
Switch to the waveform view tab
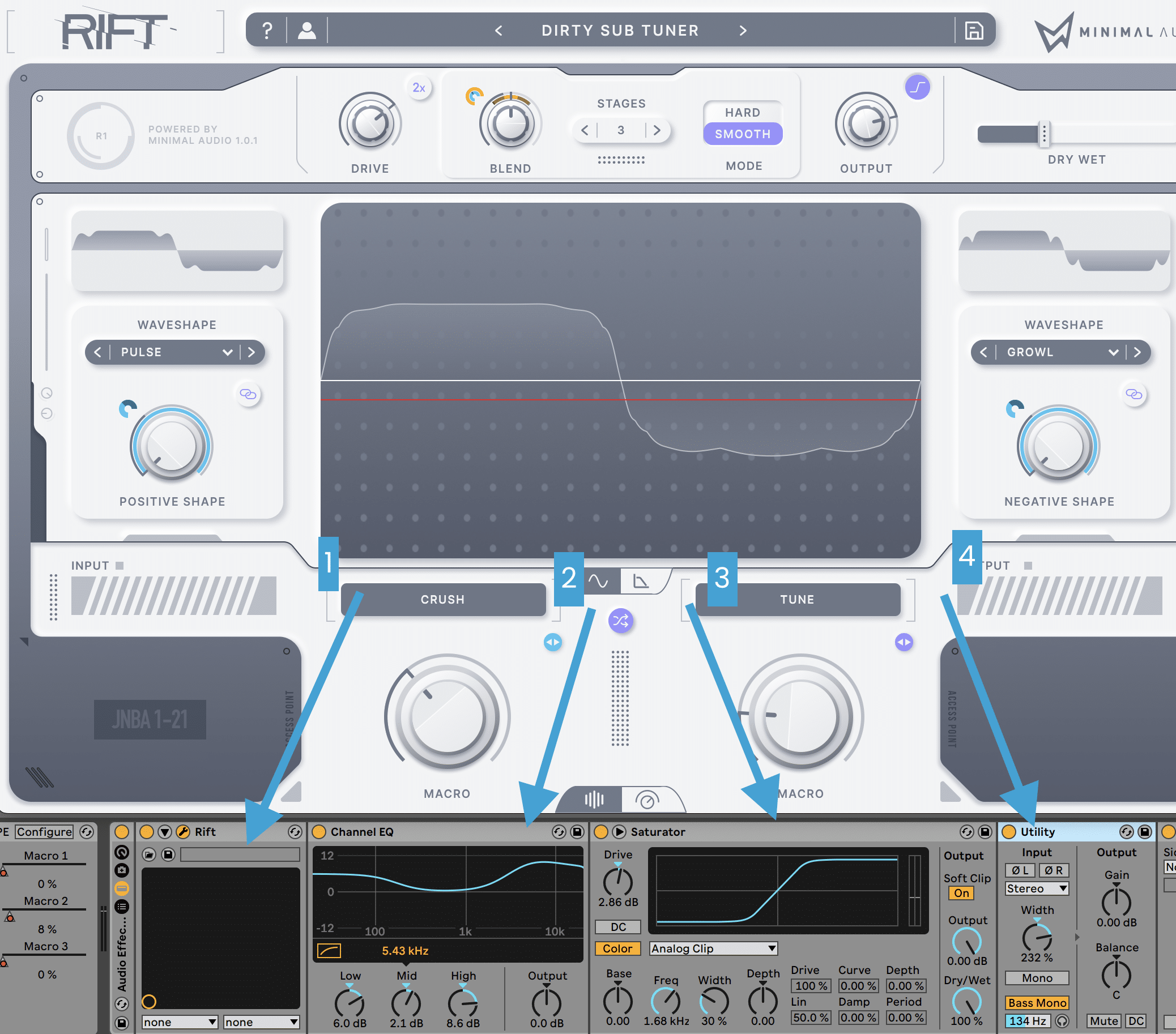click(x=598, y=581)
